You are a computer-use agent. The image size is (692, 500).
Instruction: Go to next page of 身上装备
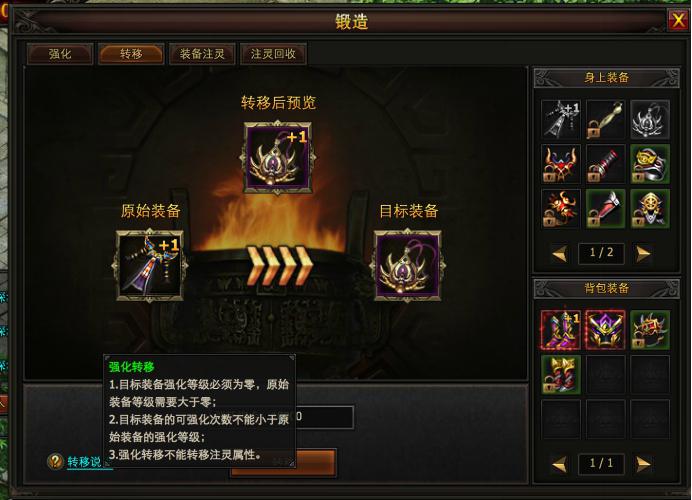pos(643,254)
